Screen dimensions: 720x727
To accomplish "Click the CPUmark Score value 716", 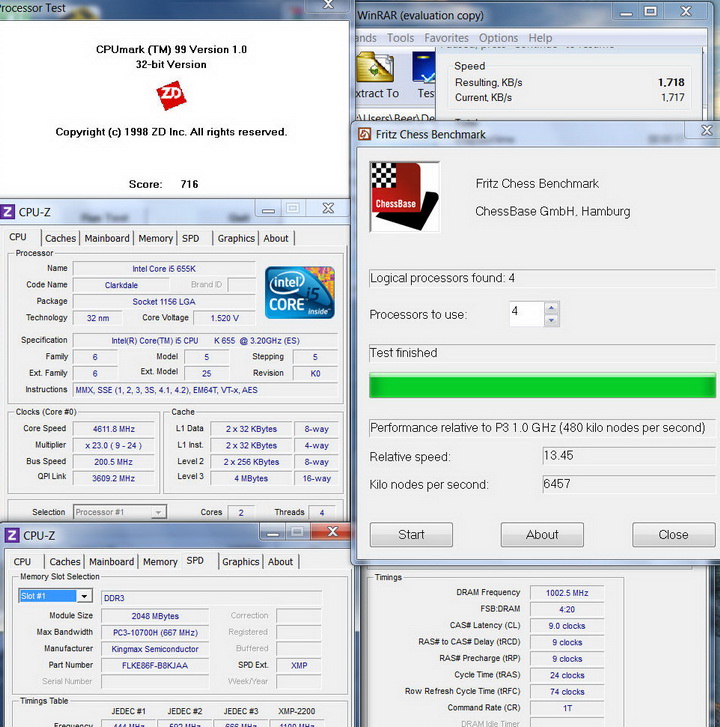I will coord(189,184).
